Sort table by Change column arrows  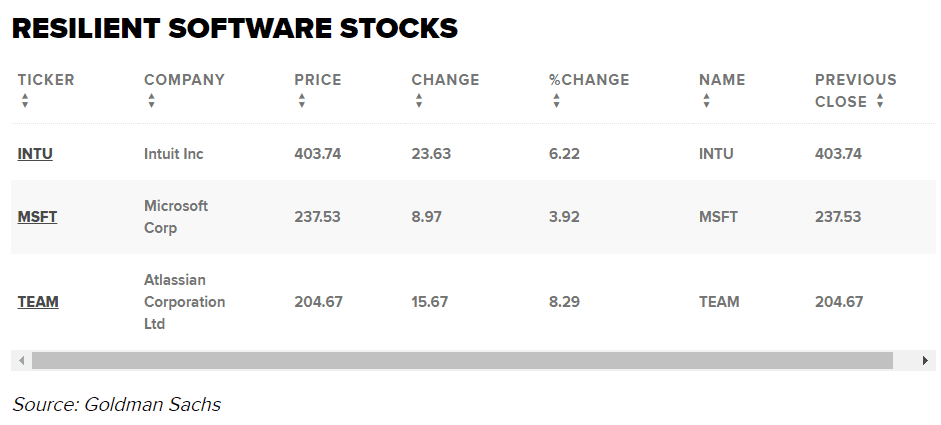coord(418,101)
